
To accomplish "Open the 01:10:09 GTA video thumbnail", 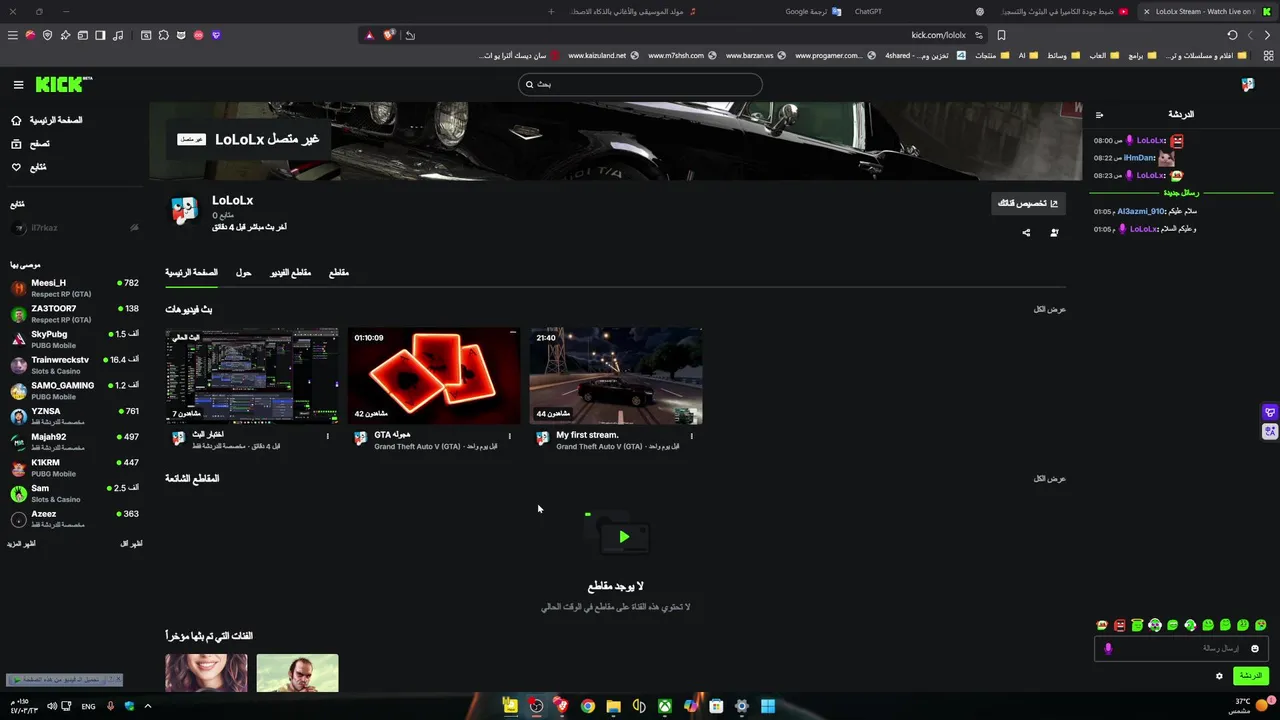I will coord(434,376).
